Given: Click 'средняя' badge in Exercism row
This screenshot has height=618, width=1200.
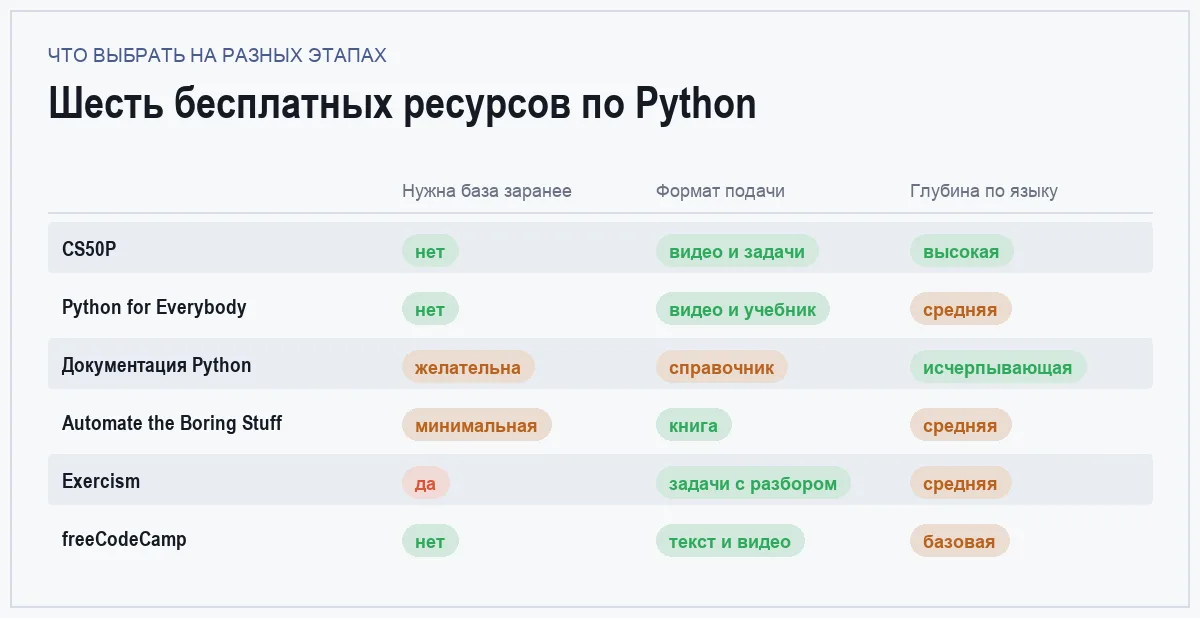Looking at the screenshot, I should pos(960,484).
